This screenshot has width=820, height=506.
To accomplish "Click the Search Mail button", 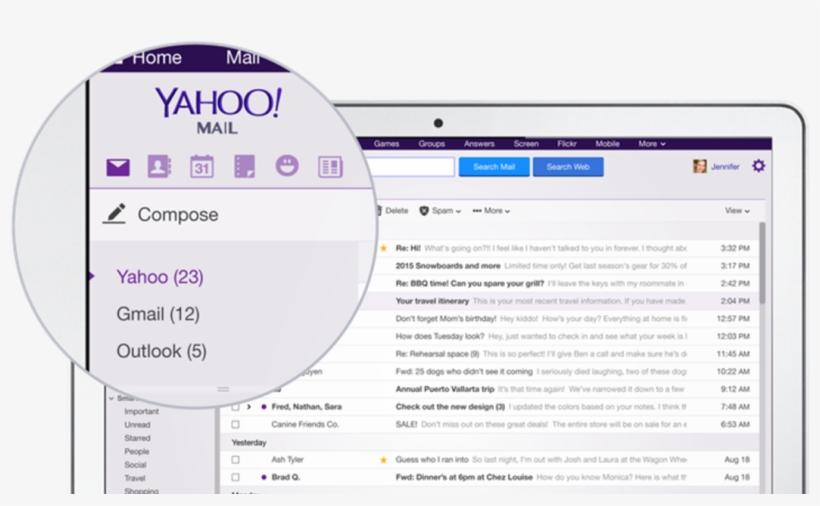I will [x=494, y=167].
